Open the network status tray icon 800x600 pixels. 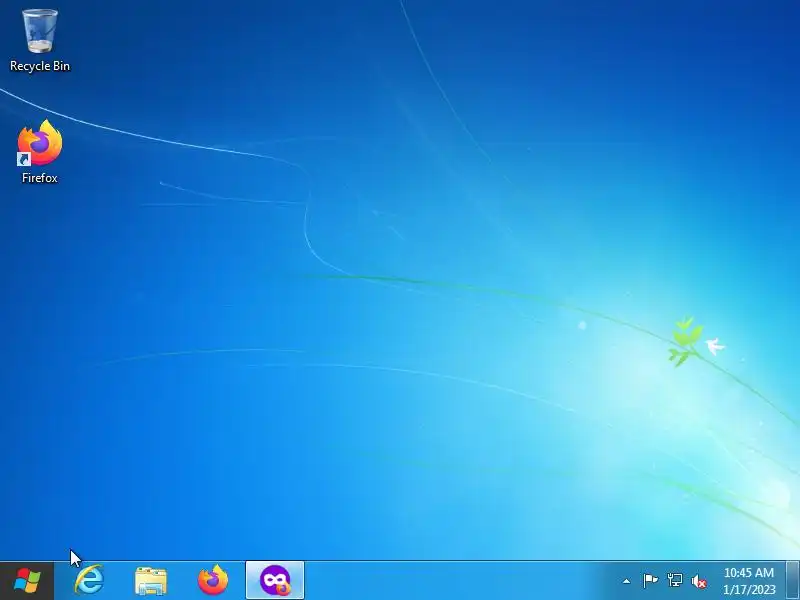(674, 581)
